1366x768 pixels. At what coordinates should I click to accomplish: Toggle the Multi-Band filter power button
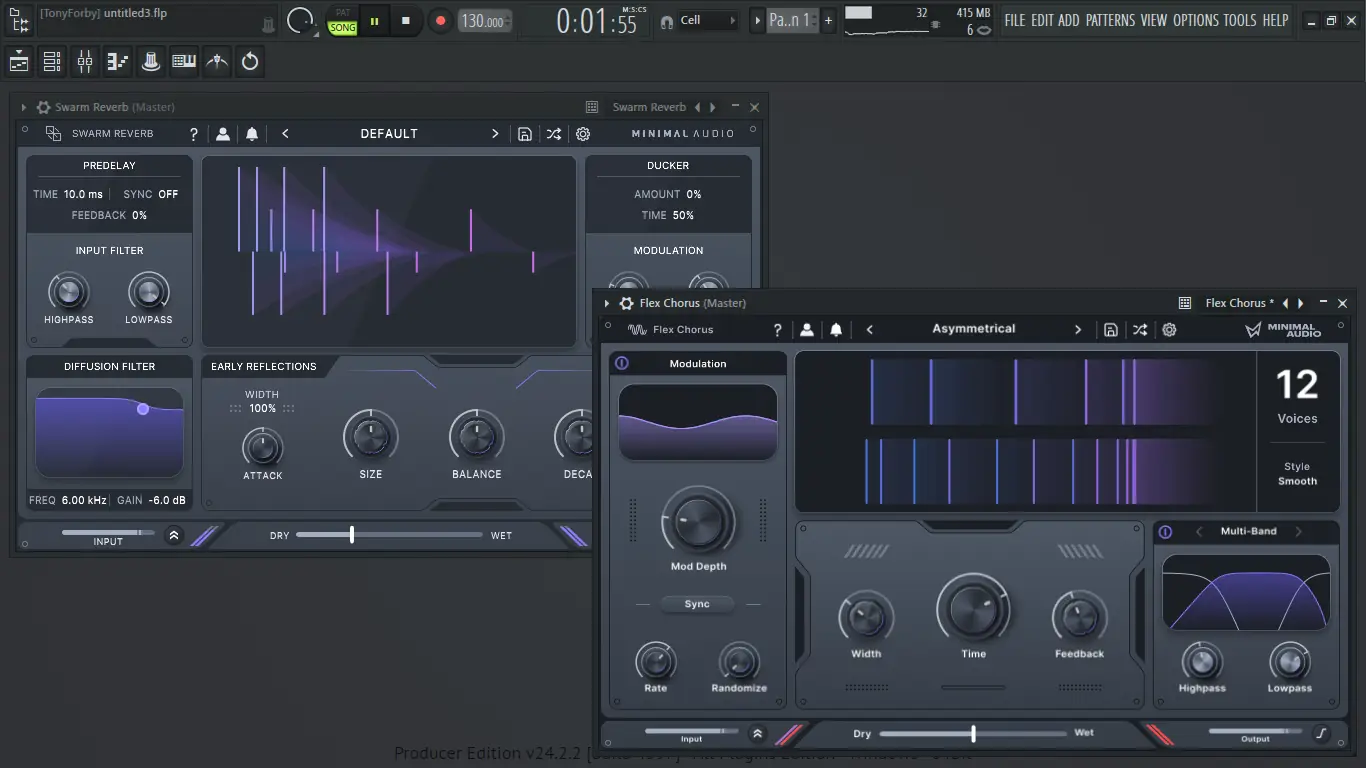click(1165, 532)
